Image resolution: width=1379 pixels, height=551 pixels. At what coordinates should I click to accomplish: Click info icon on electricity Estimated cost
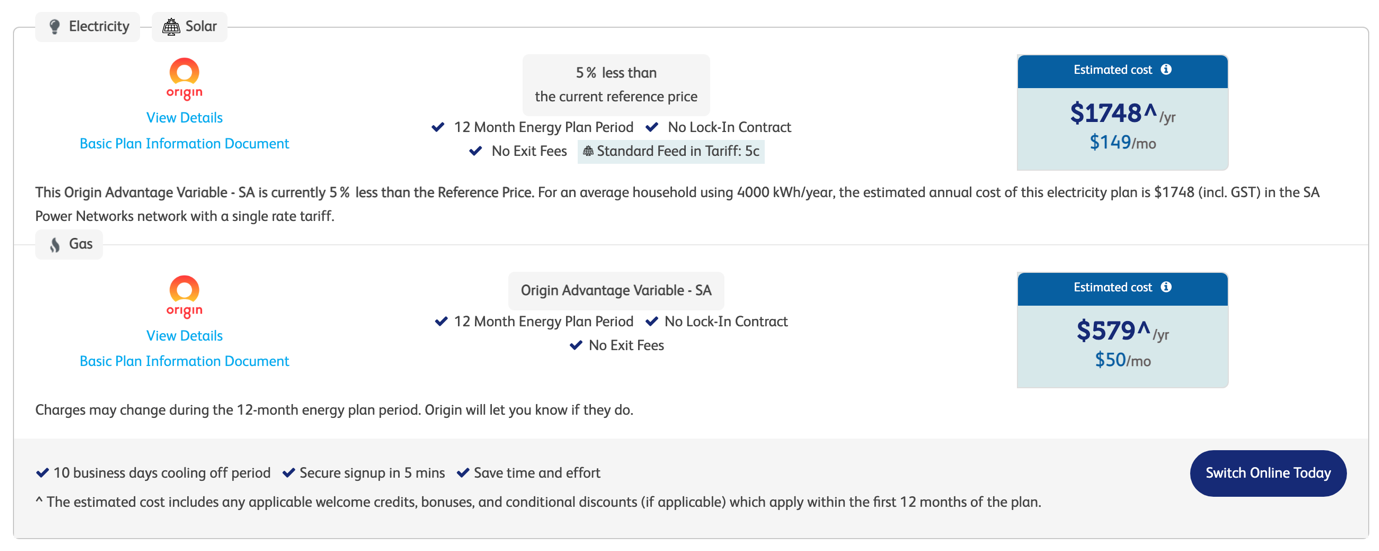(x=1166, y=70)
